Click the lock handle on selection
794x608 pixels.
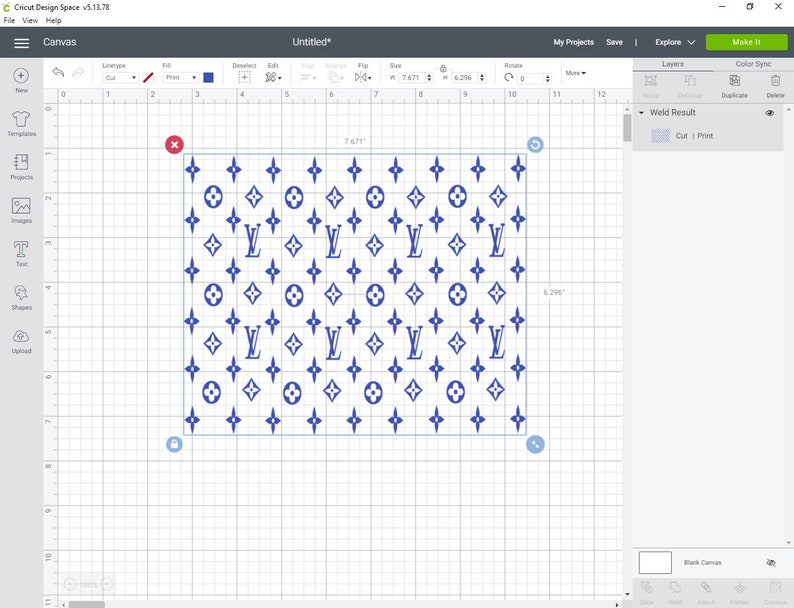coord(174,444)
